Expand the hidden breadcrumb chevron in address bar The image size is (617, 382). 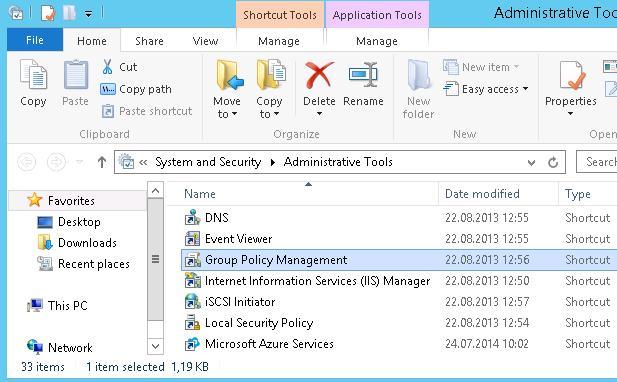tap(143, 162)
